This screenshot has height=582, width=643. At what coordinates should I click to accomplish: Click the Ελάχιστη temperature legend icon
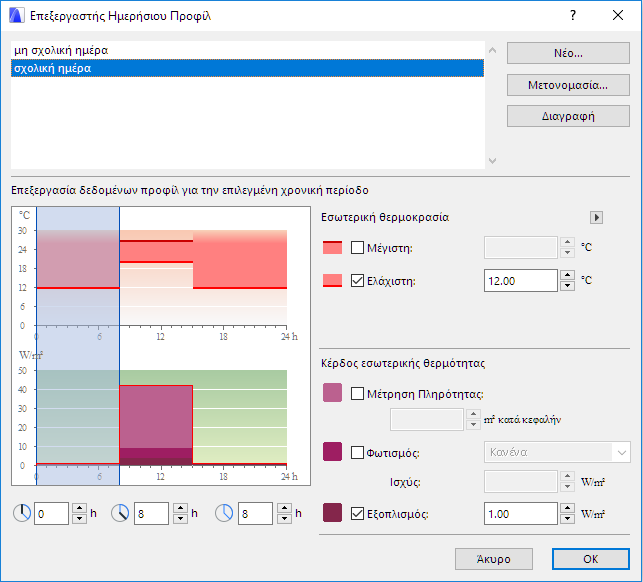click(333, 281)
